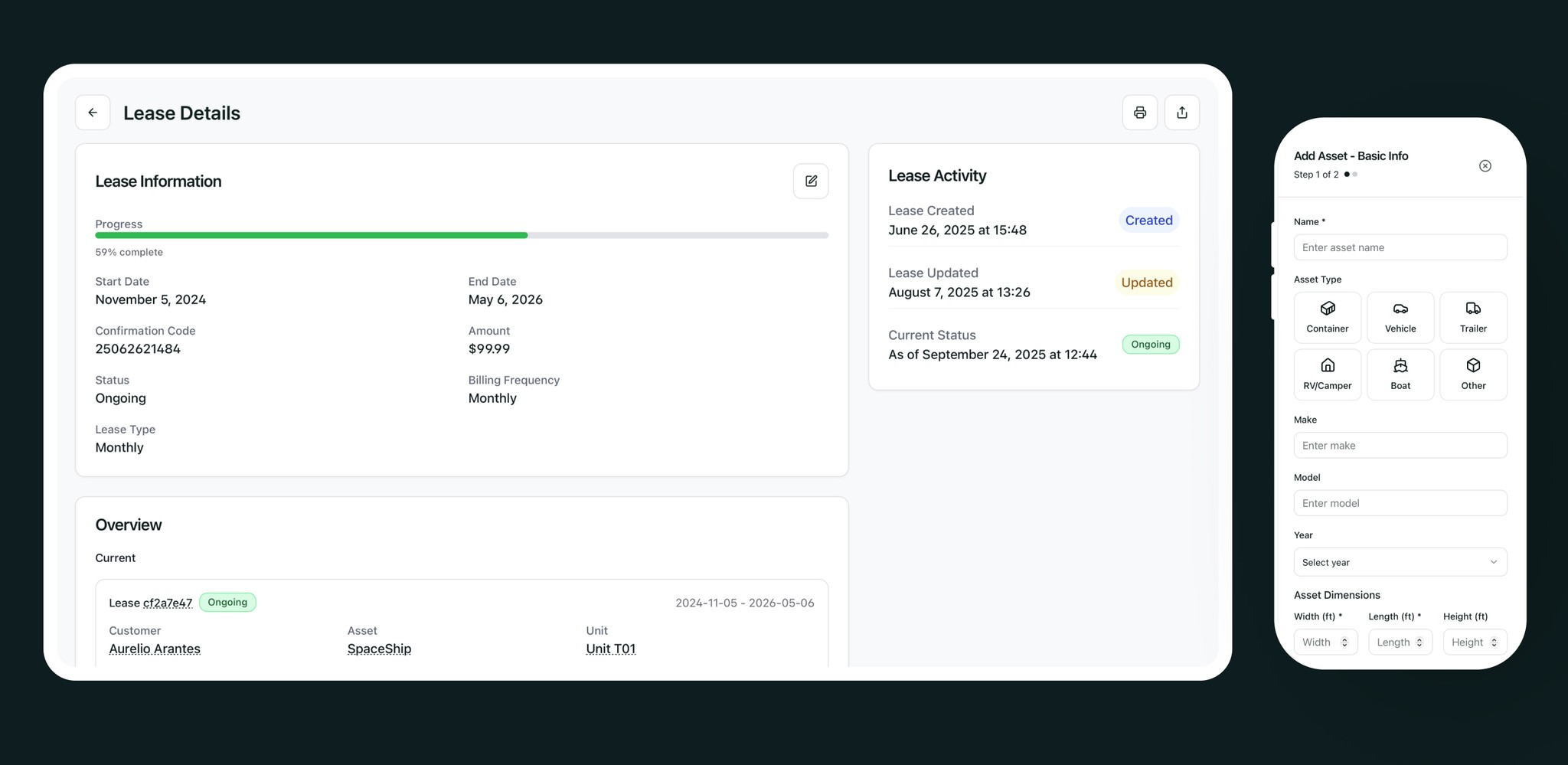Click the Enter asset name field
The image size is (1568, 765).
(1400, 247)
